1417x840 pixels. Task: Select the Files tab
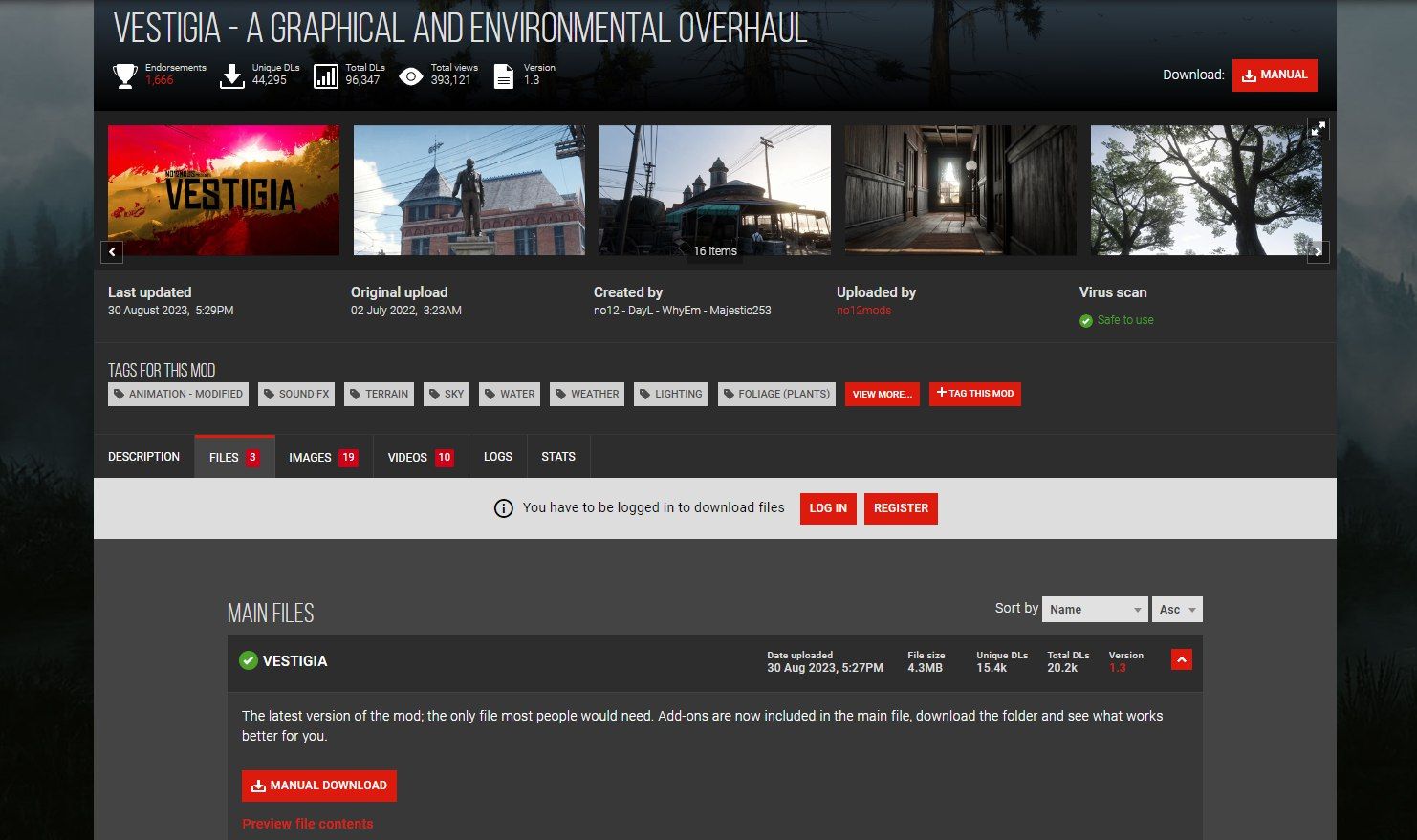point(234,457)
